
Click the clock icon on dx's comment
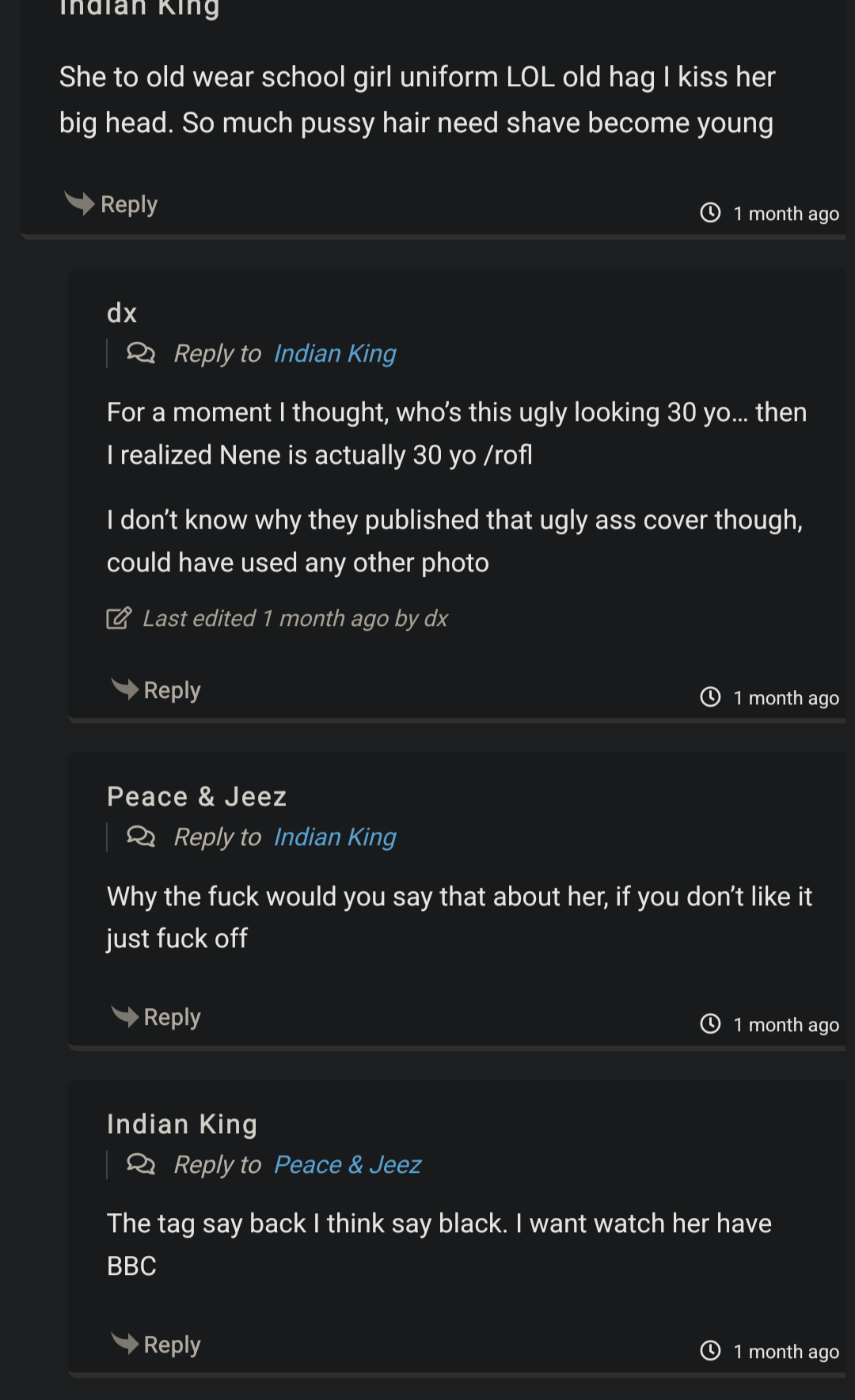(710, 696)
